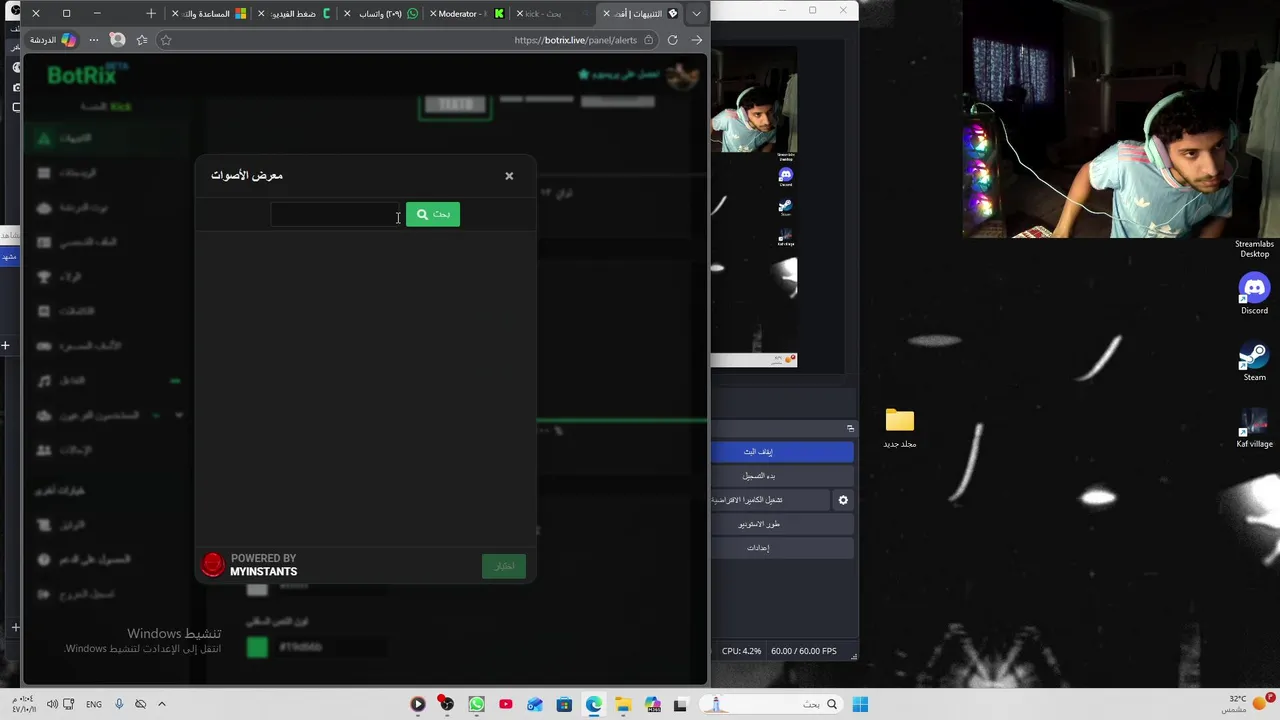This screenshot has height=720, width=1280.
Task: Click the browser forward arrow icon
Action: pyautogui.click(x=697, y=40)
